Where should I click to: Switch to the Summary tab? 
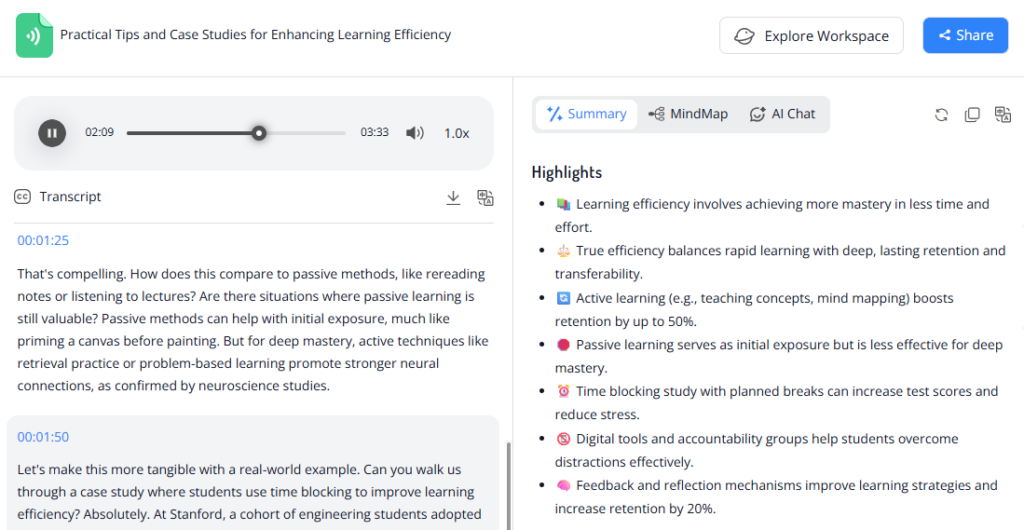[586, 114]
